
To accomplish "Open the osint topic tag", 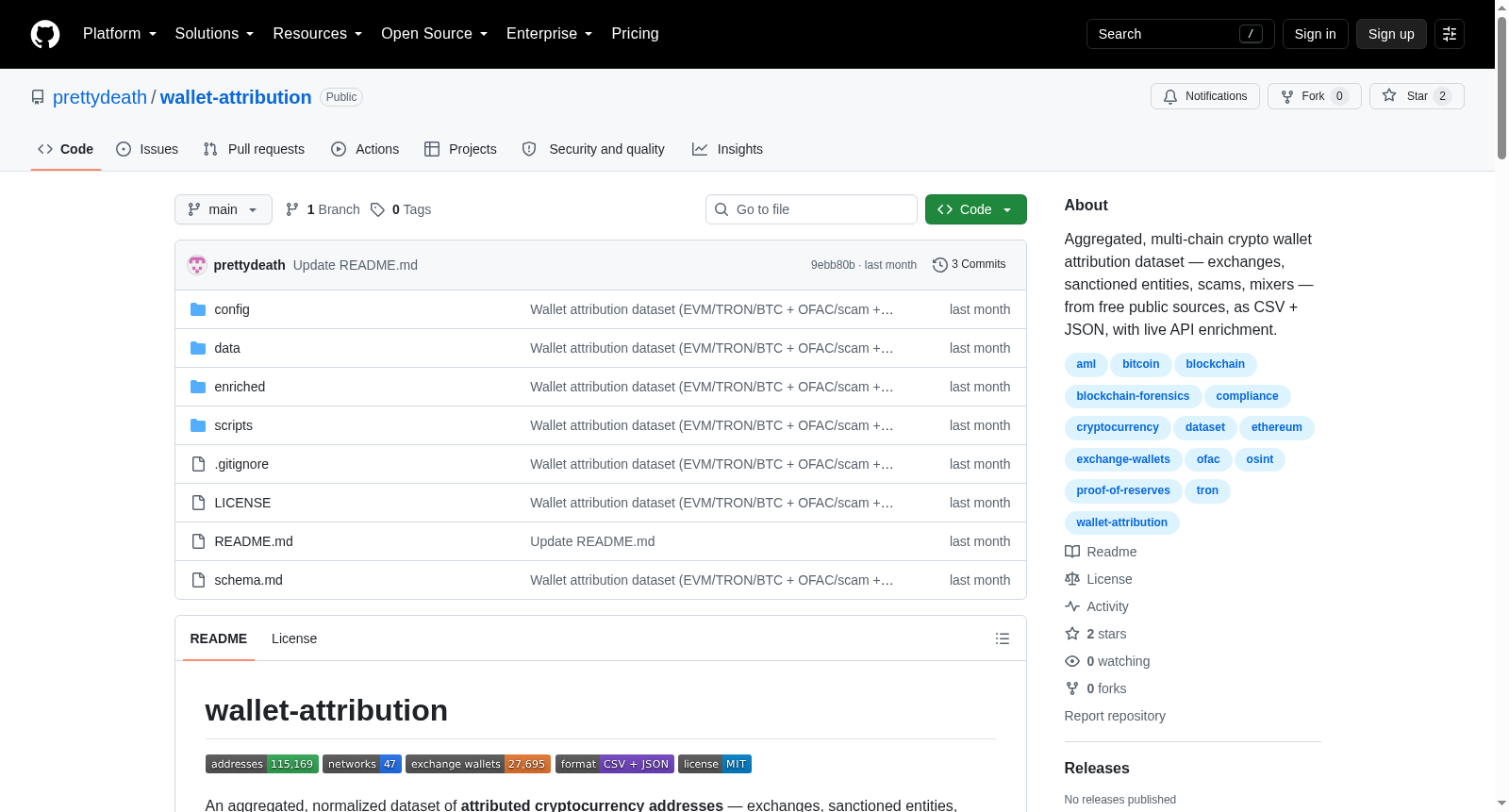I will (x=1260, y=459).
